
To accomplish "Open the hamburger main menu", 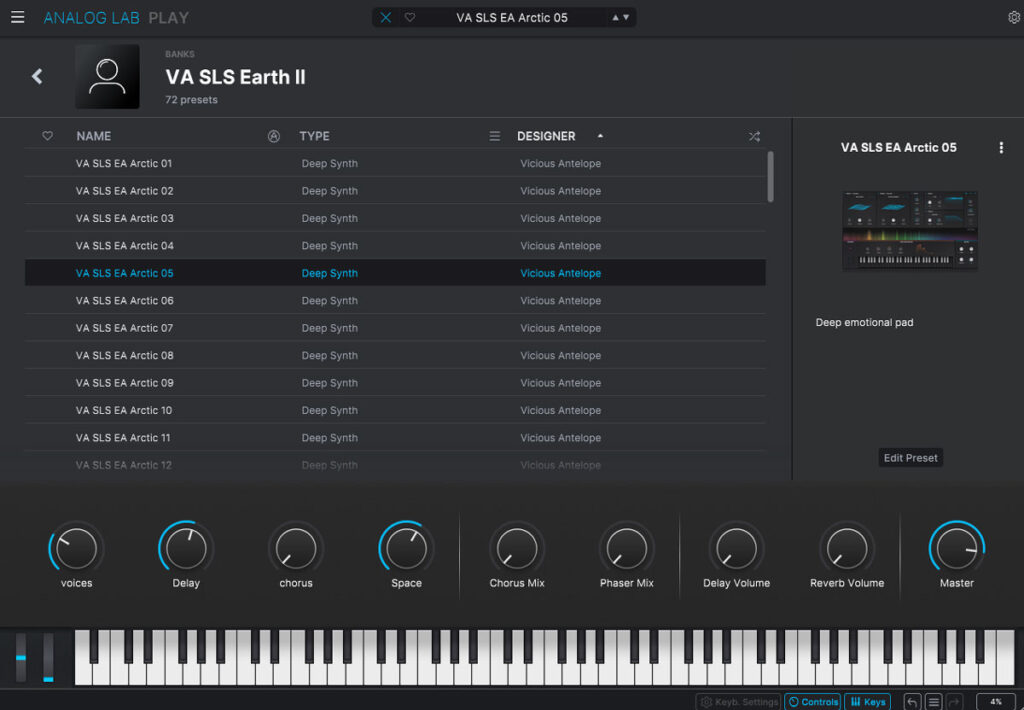I will point(18,17).
